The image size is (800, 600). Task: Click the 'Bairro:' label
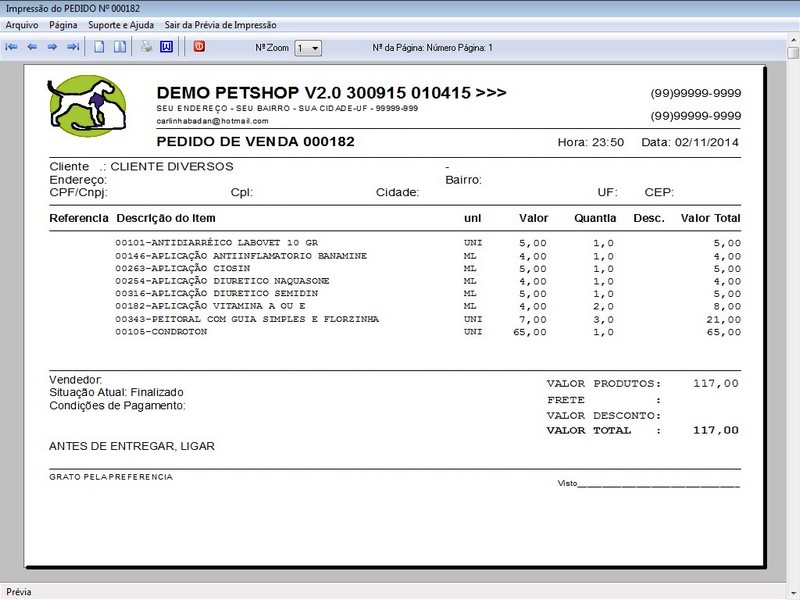pyautogui.click(x=463, y=180)
